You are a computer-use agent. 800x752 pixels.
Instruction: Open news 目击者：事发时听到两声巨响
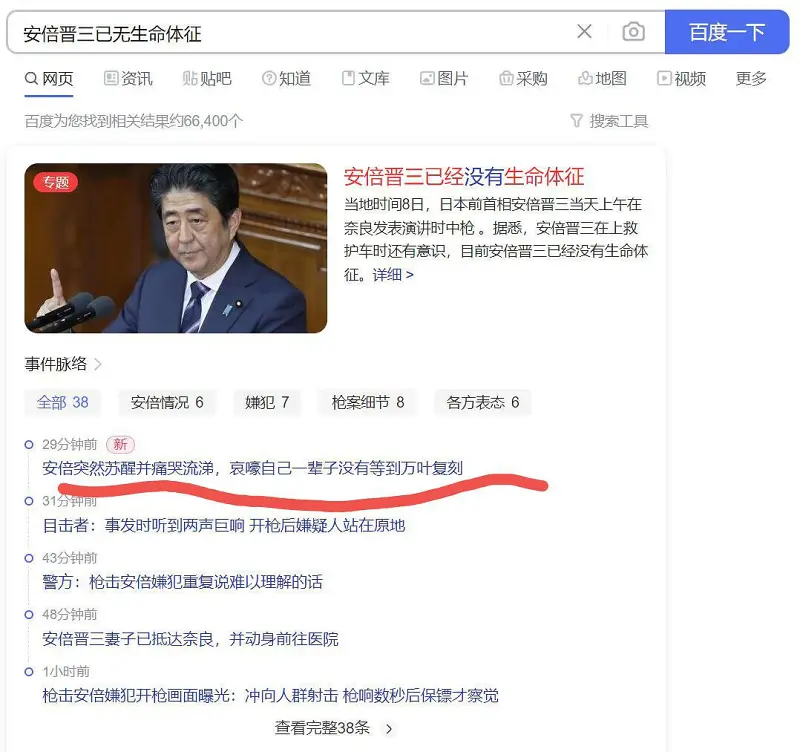tap(224, 525)
